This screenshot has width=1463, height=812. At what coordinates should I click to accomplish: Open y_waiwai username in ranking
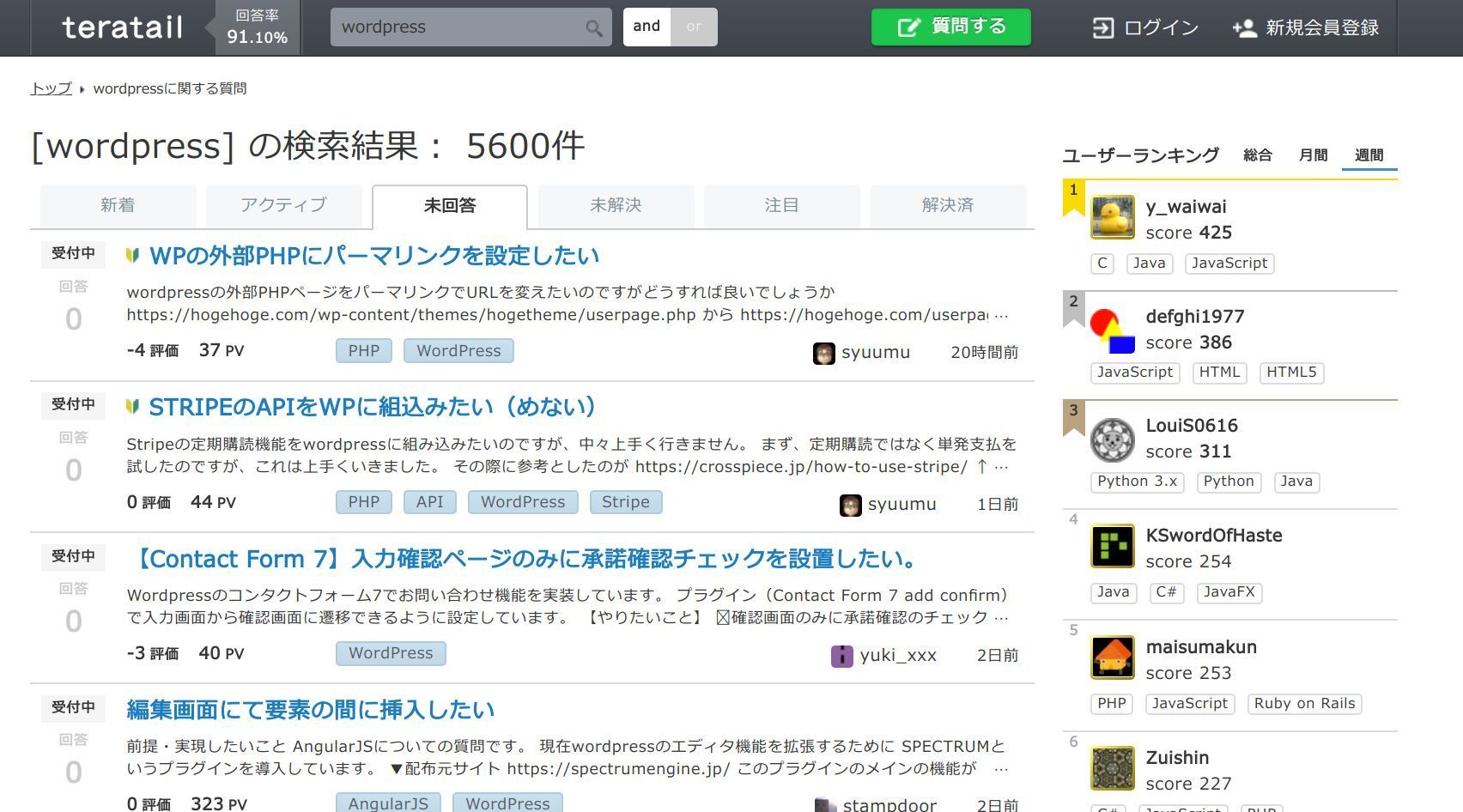coord(1186,207)
